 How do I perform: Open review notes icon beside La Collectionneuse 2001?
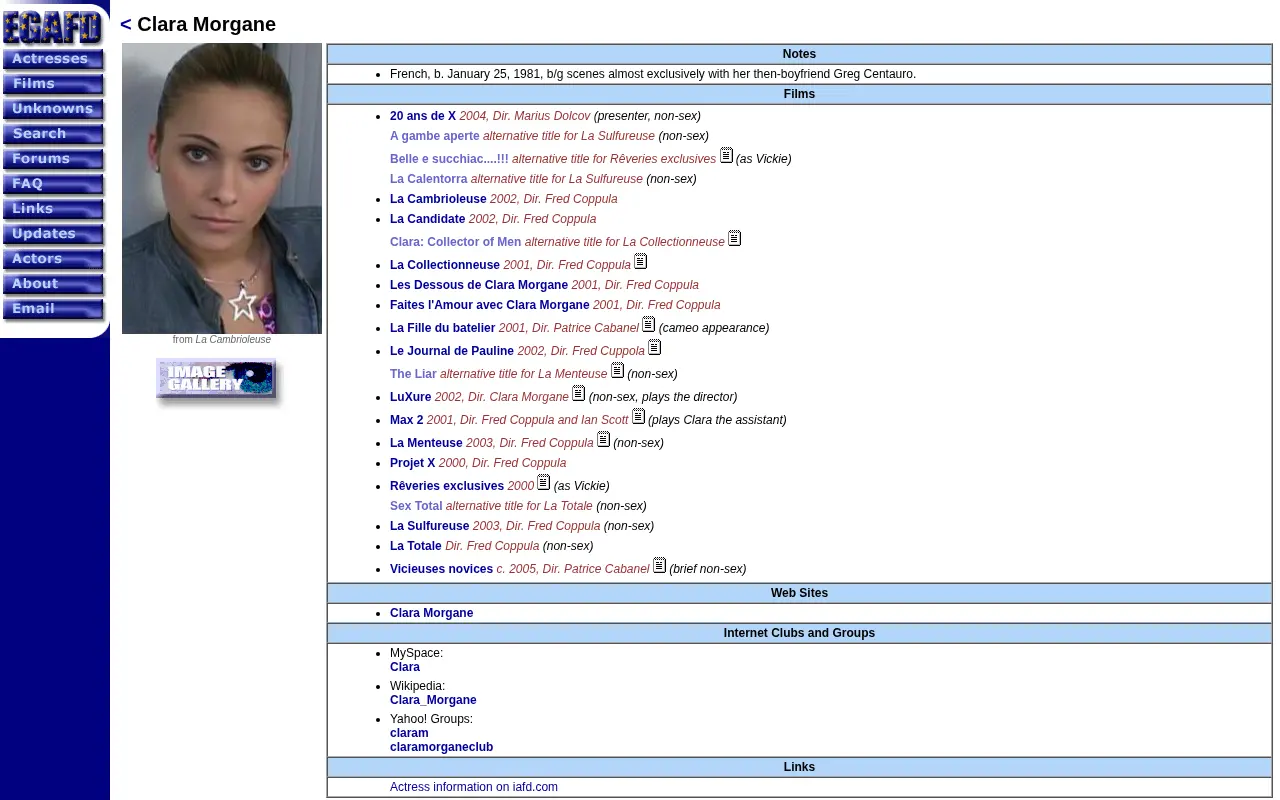click(x=640, y=262)
